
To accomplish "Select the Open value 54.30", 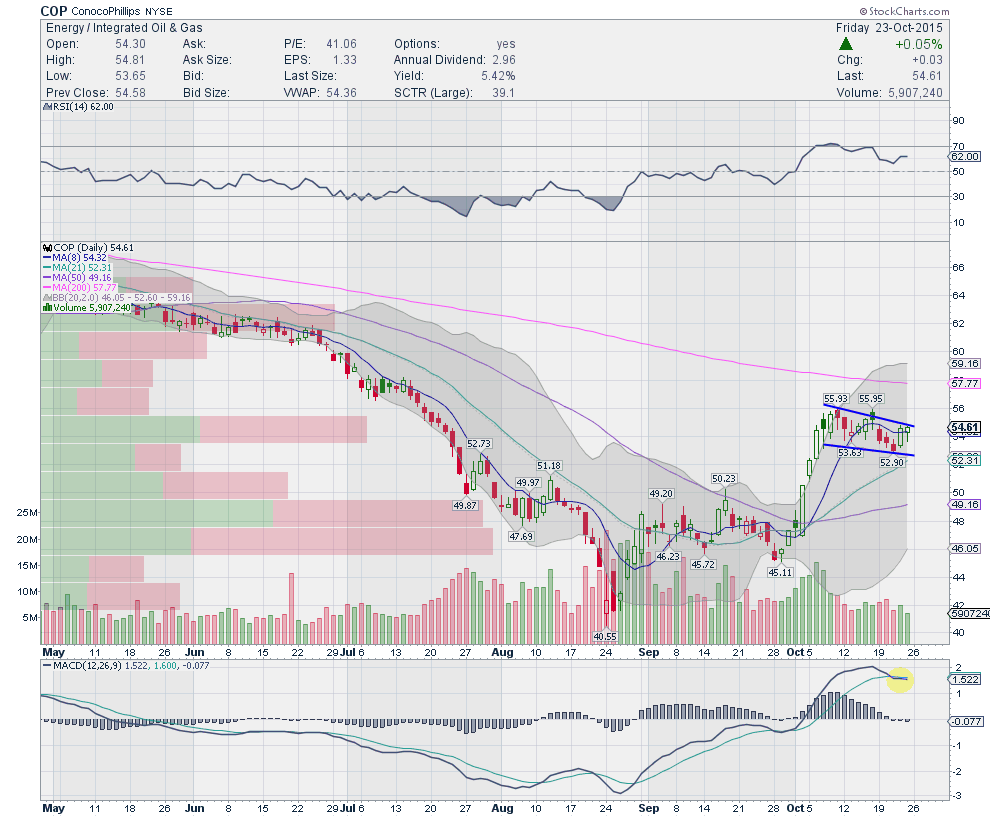I will pyautogui.click(x=130, y=44).
